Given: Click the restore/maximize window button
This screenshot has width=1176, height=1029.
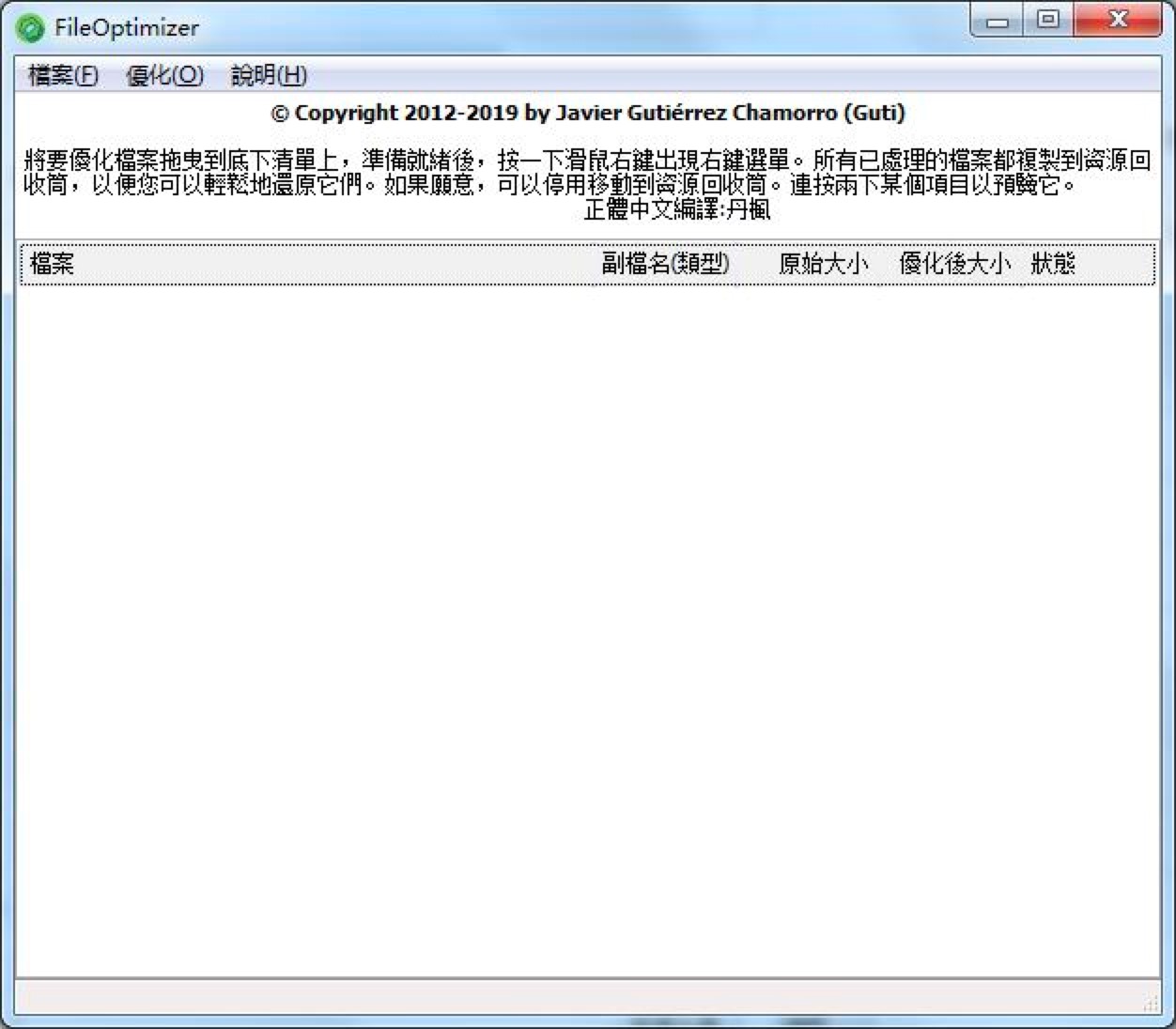Looking at the screenshot, I should coord(1048,19).
